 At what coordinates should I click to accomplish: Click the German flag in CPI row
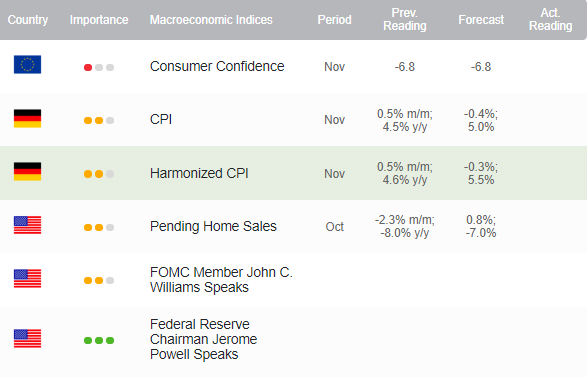click(27, 119)
